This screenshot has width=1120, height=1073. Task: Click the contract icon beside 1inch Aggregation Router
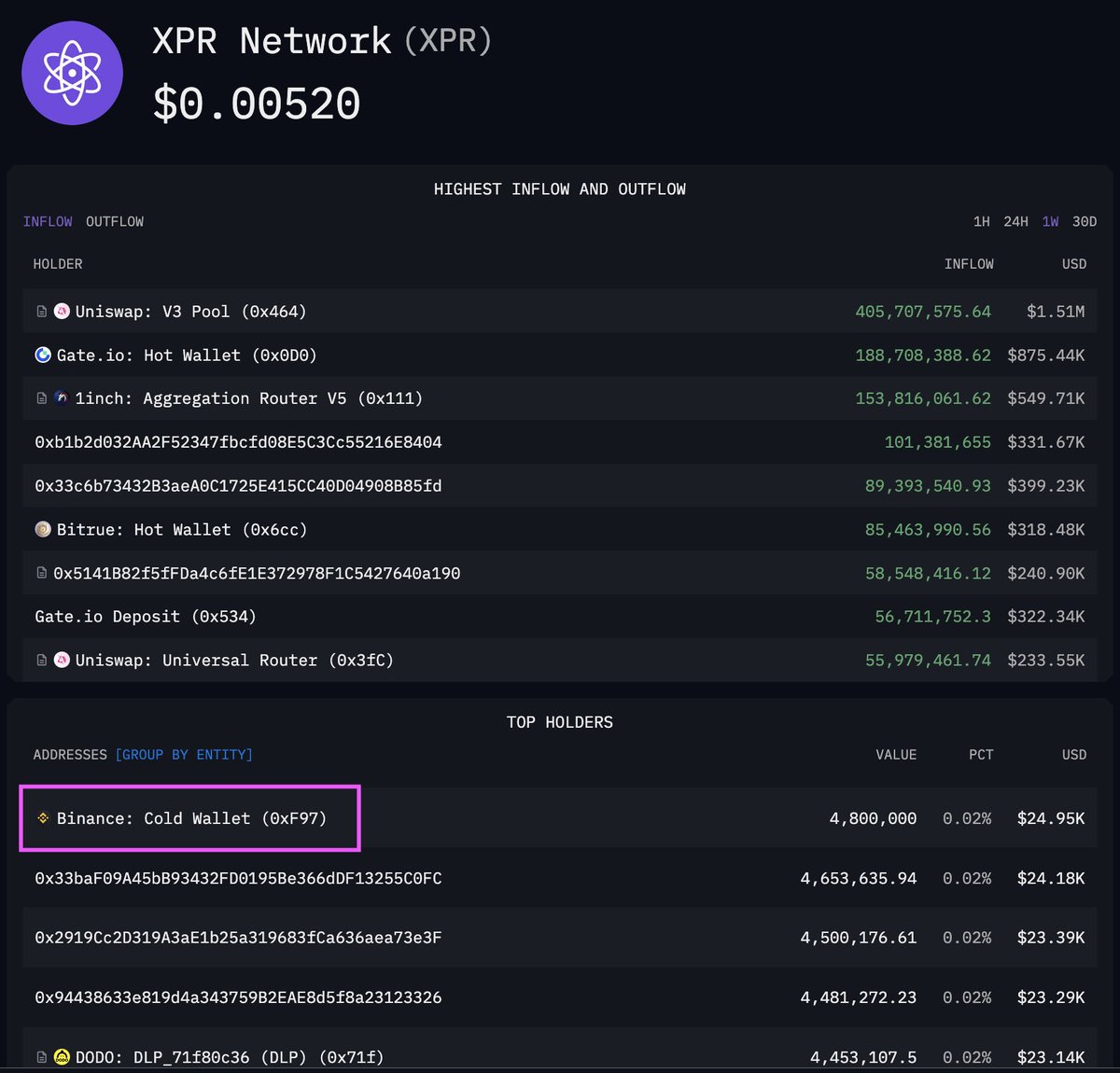click(41, 398)
